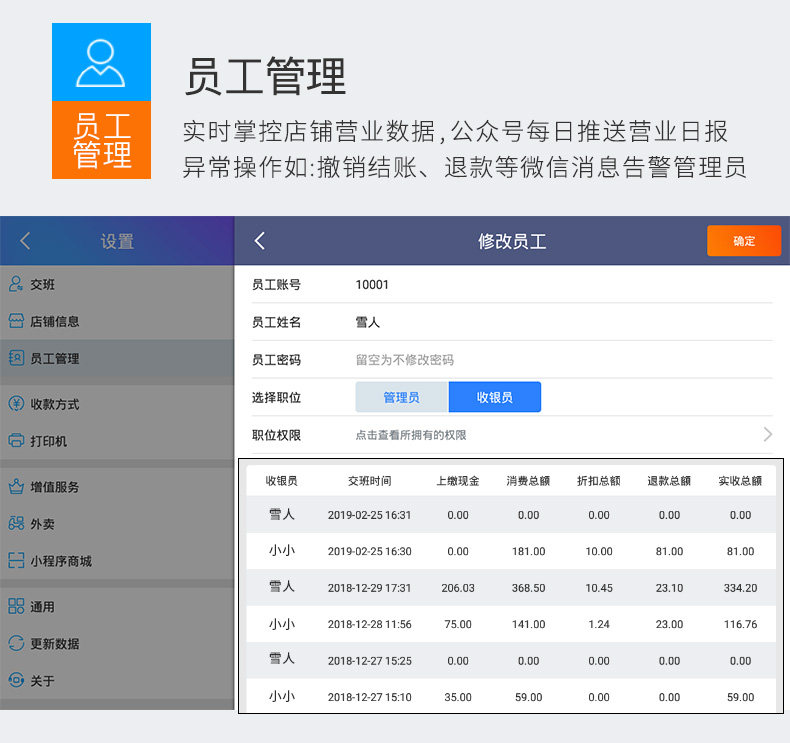
Task: Open the 关于 menu item
Action: 117,681
